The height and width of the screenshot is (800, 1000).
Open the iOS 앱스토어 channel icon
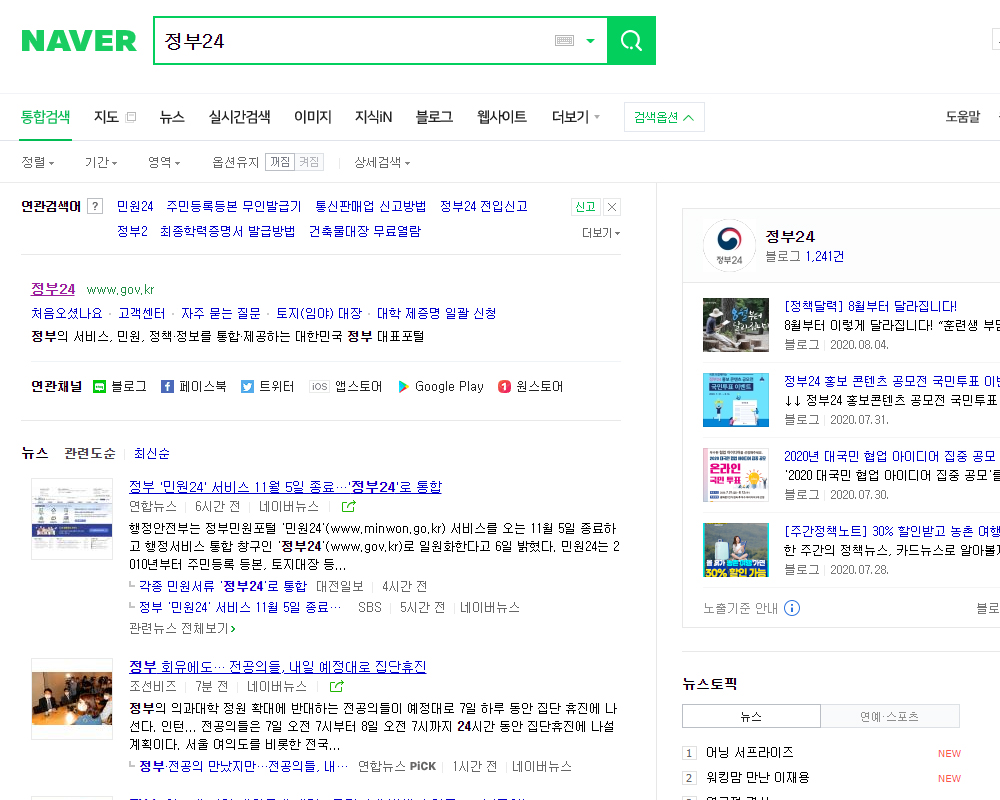346,387
